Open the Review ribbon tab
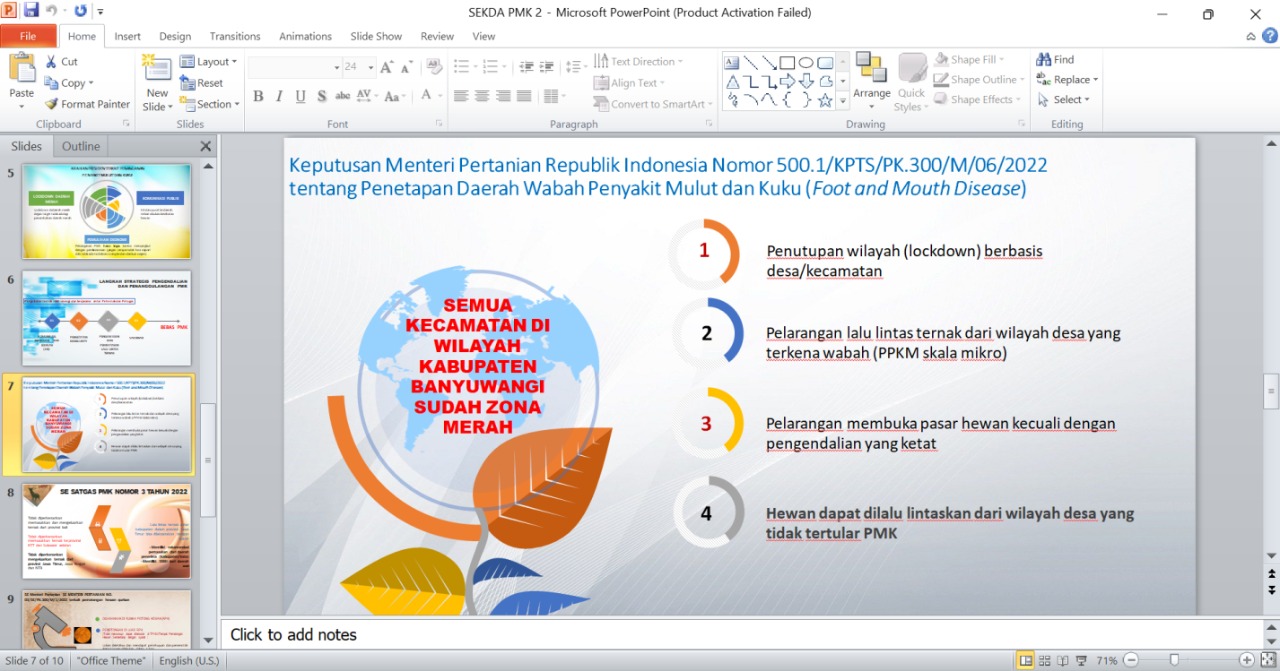 439,36
